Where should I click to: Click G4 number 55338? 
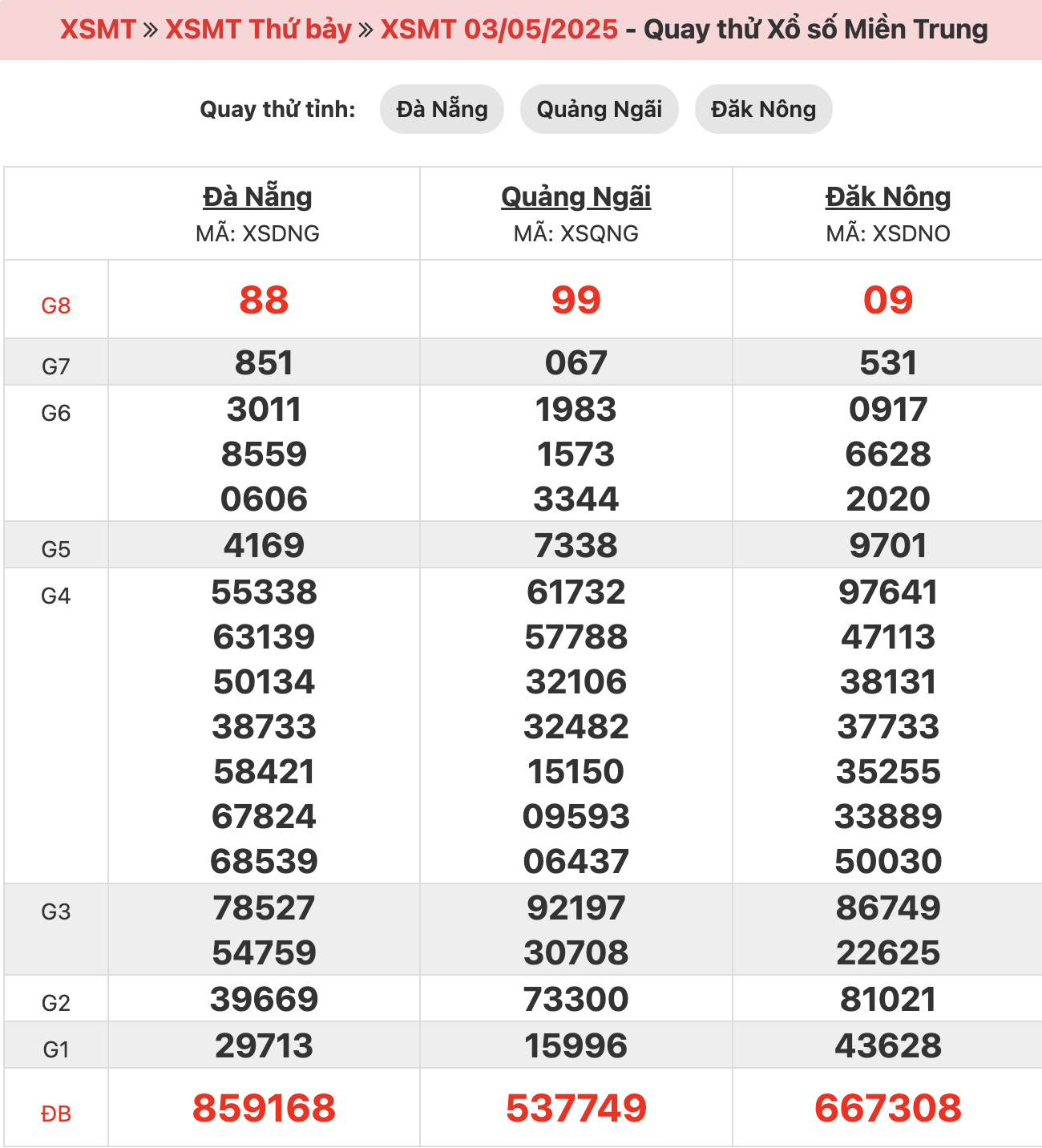click(264, 592)
